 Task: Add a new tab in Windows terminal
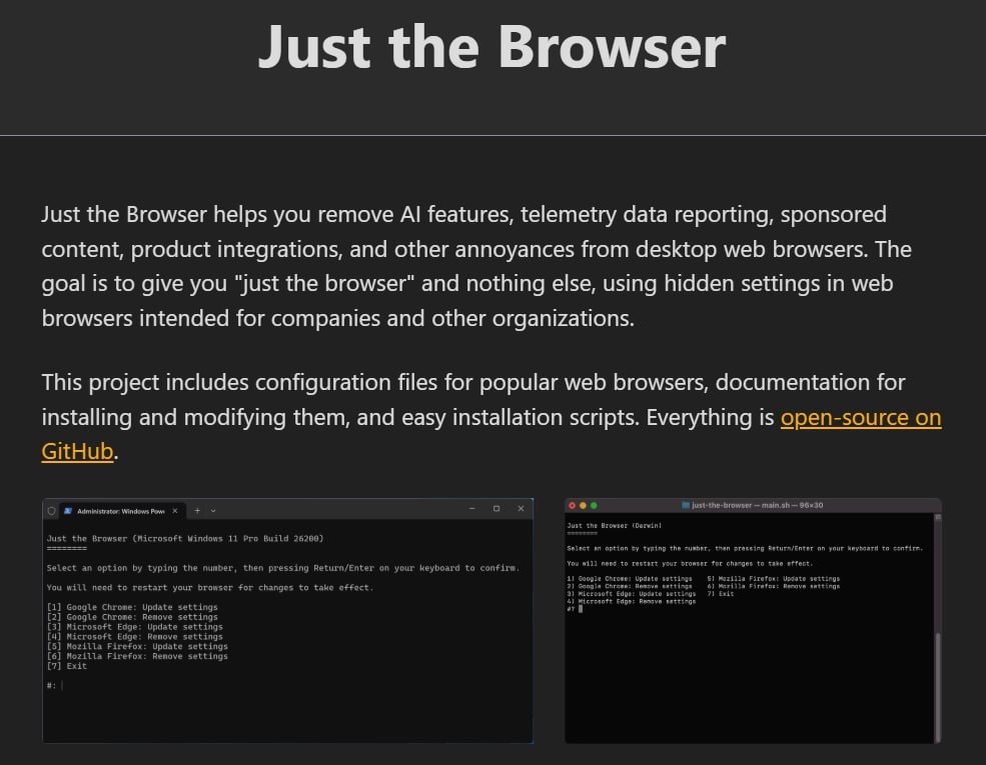(x=197, y=510)
